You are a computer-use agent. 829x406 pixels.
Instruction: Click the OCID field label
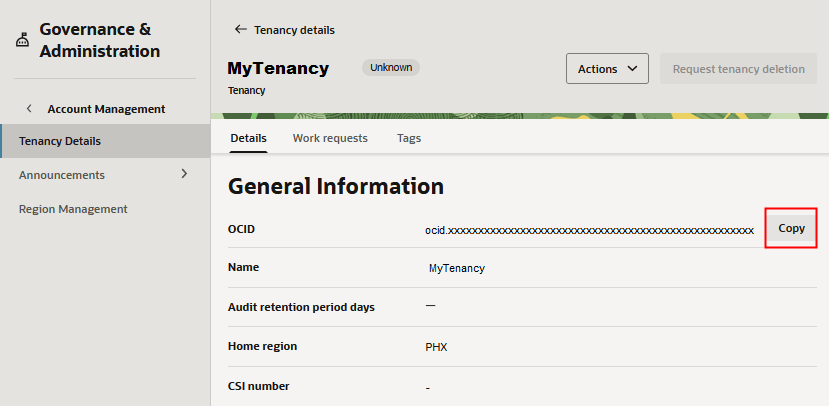pyautogui.click(x=241, y=229)
